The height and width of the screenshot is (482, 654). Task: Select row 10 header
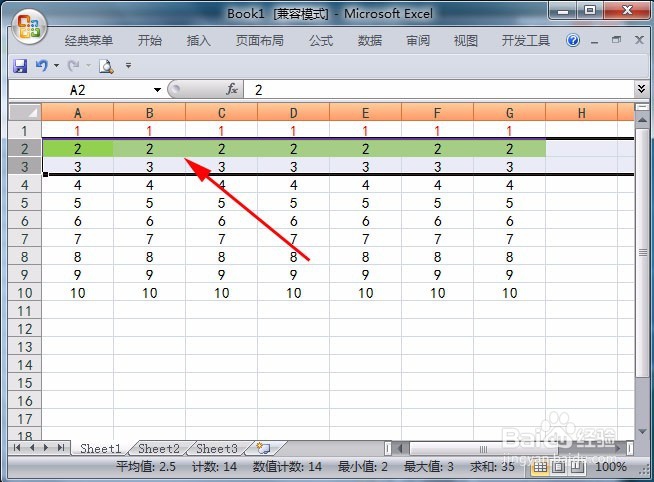pyautogui.click(x=25, y=293)
